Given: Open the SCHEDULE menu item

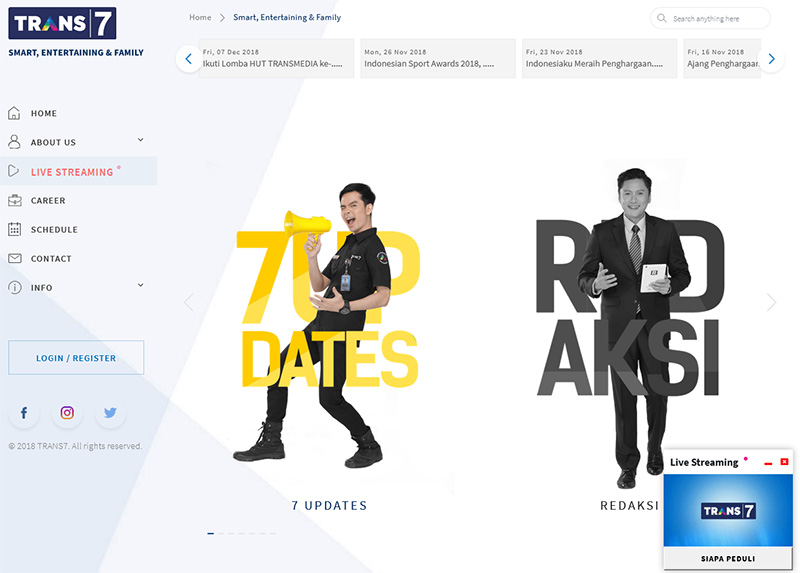Looking at the screenshot, I should coord(54,230).
